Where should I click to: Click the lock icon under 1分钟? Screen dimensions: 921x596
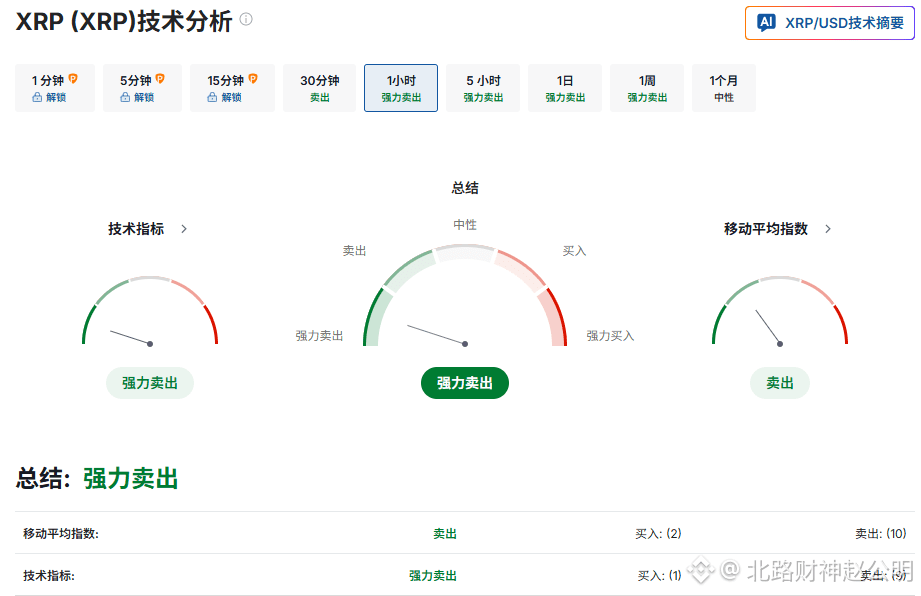(x=37, y=97)
